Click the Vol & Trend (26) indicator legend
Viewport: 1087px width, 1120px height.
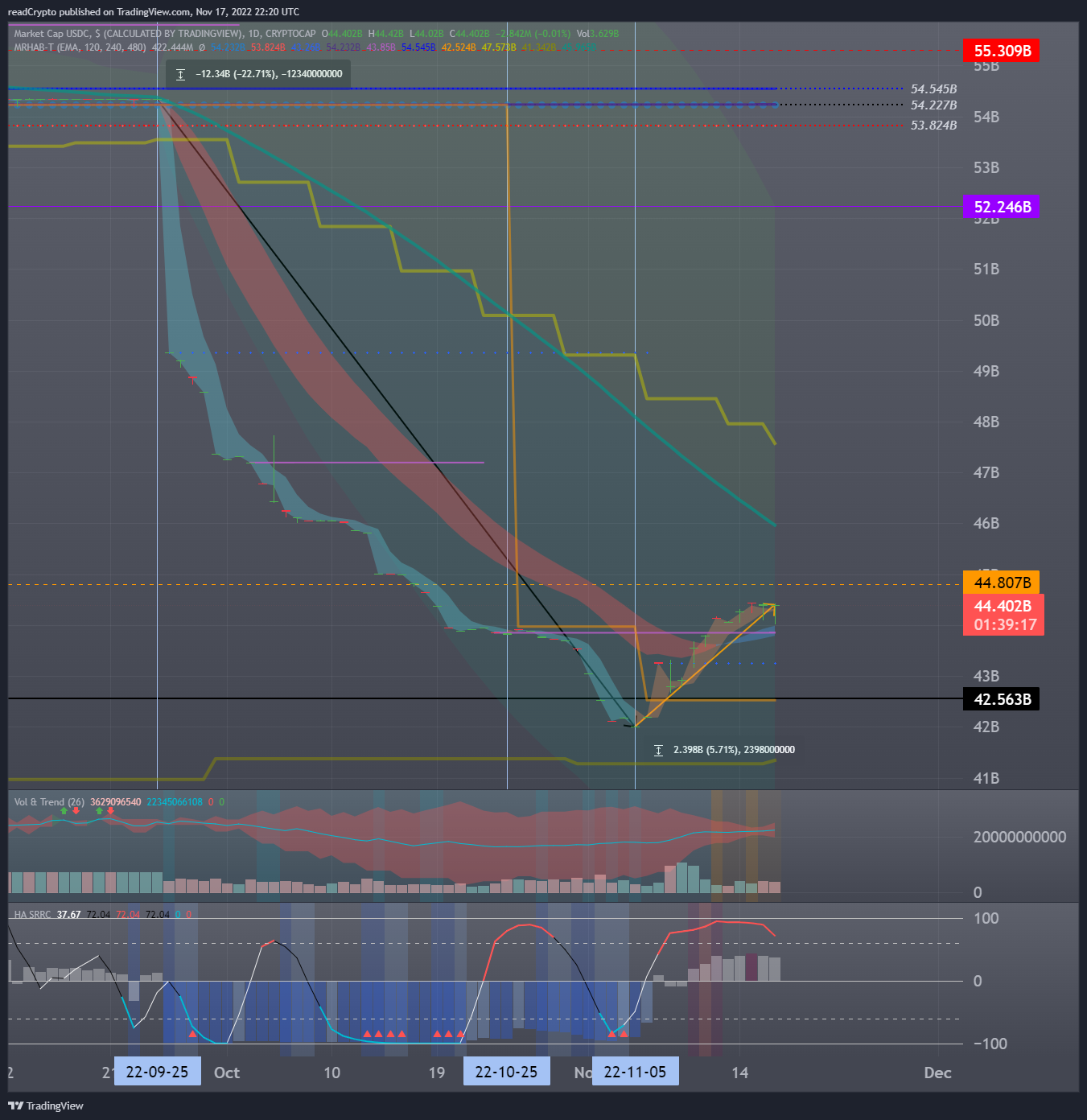[x=49, y=802]
